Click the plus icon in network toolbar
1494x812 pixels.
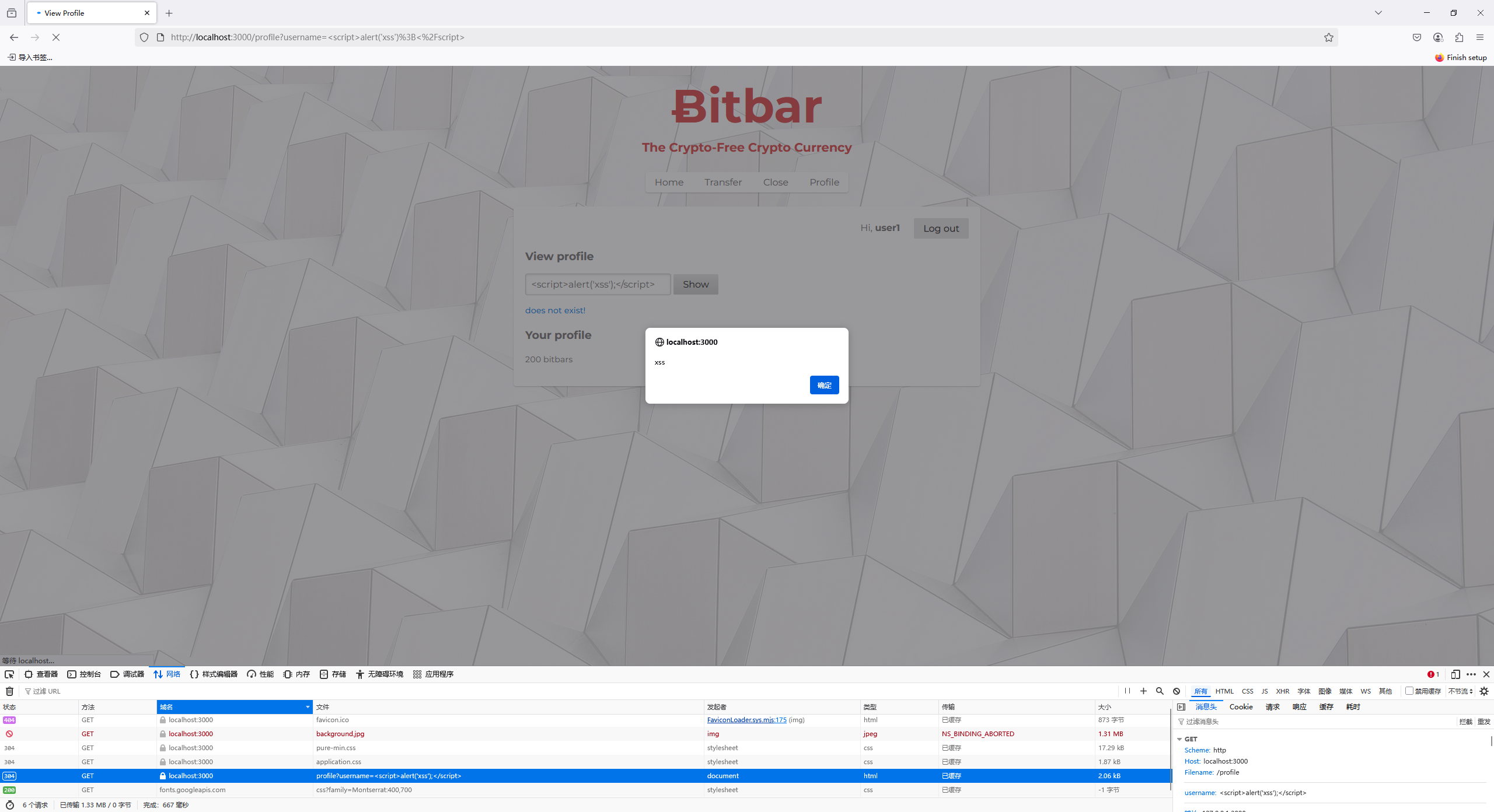coord(1144,691)
